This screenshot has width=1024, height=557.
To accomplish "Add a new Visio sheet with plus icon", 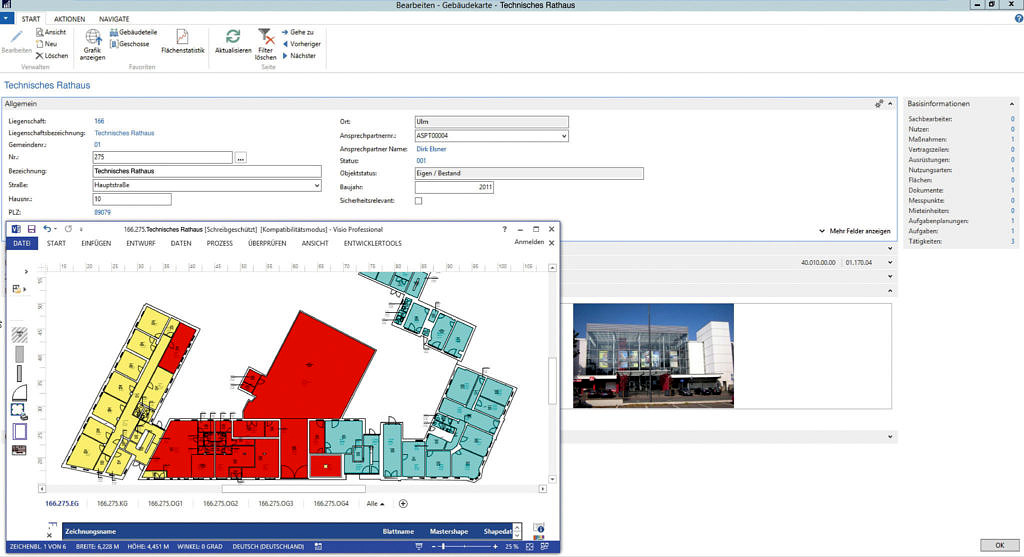I will pos(403,504).
